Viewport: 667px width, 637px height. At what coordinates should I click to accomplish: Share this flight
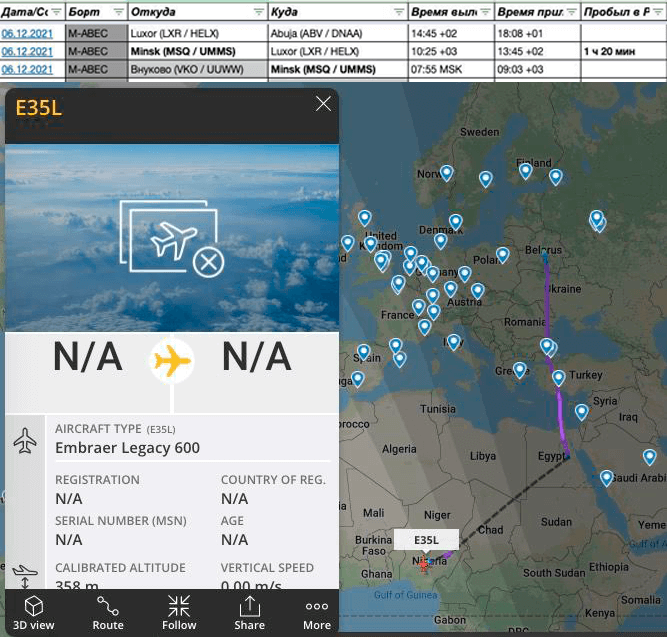coord(249,612)
